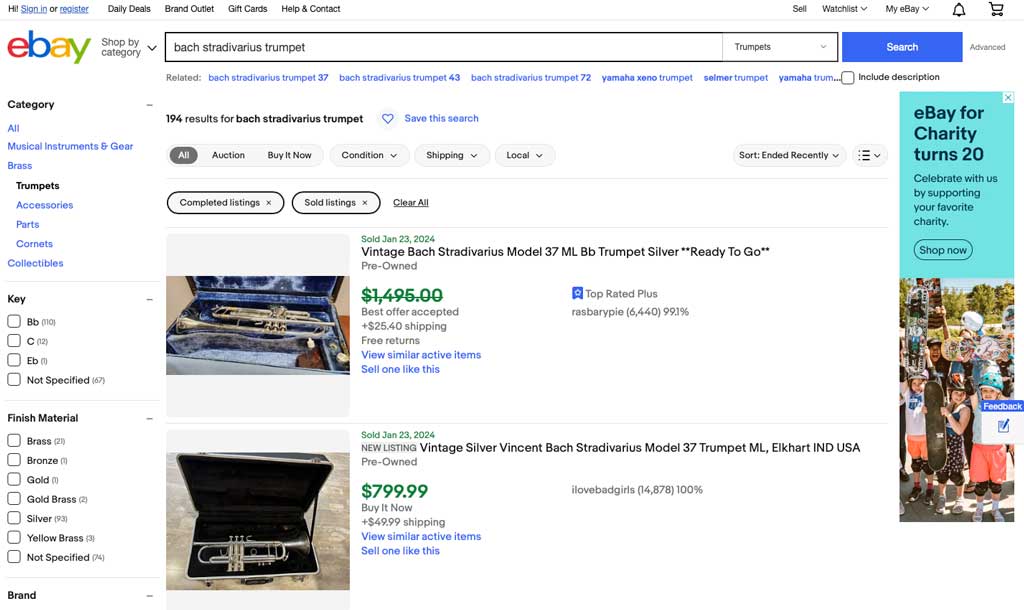The width and height of the screenshot is (1024, 610).
Task: Collapse the Finish Material filter section
Action: coord(150,418)
